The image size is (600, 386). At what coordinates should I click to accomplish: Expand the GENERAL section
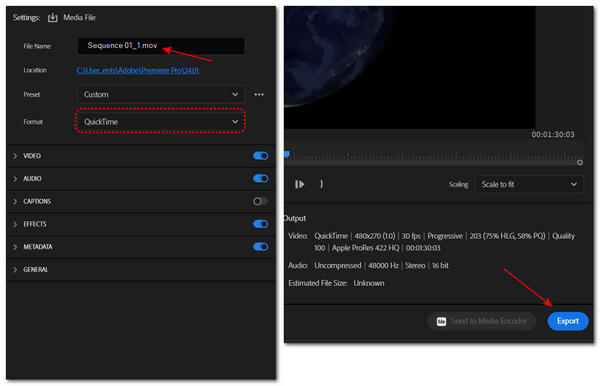[x=15, y=270]
